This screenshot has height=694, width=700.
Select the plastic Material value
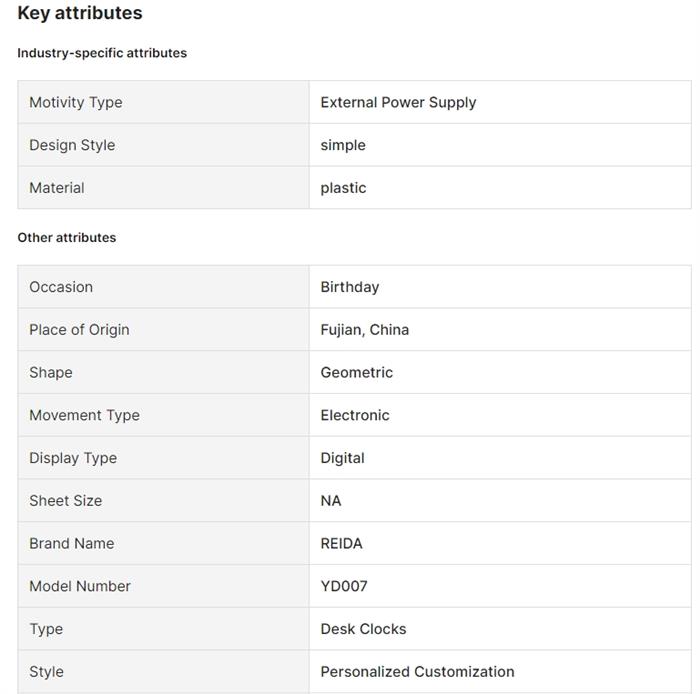343,188
